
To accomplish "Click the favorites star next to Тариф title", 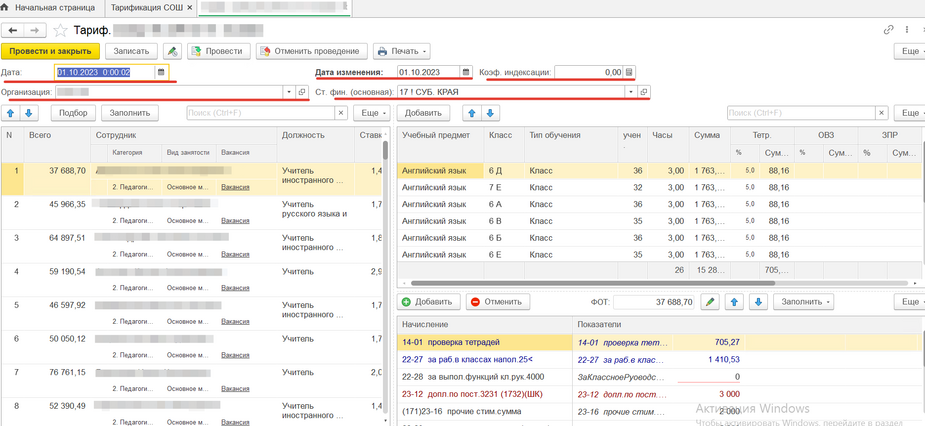I will 60,31.
